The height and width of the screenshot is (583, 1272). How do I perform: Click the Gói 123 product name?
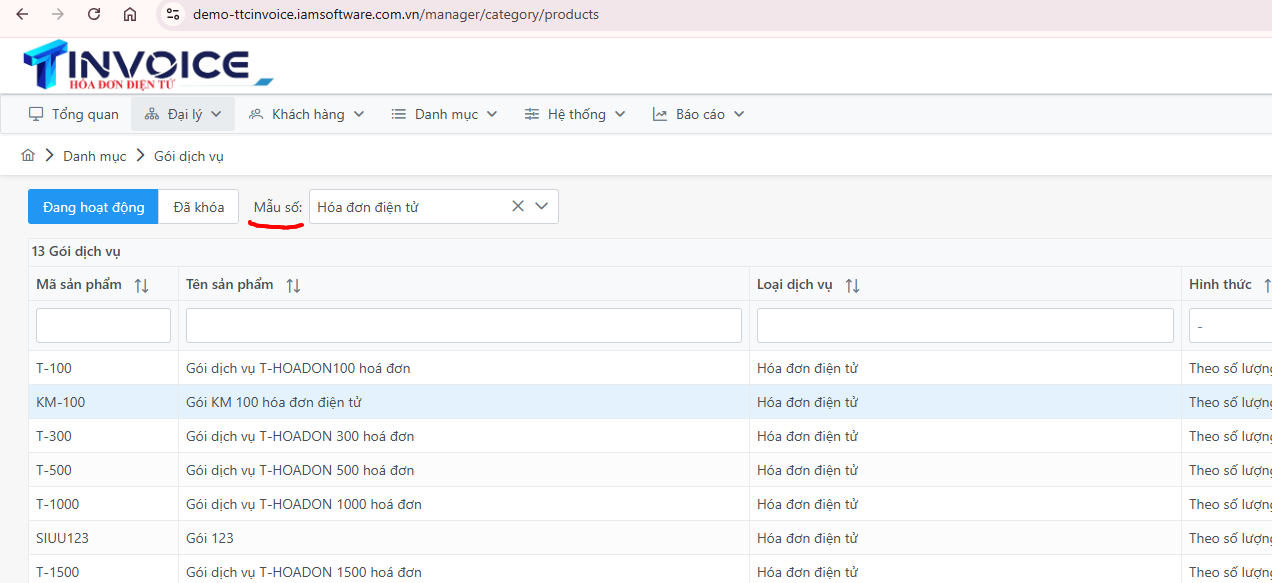(210, 538)
